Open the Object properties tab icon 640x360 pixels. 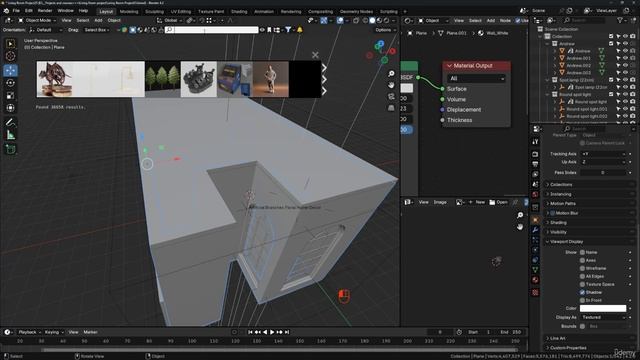[535, 220]
